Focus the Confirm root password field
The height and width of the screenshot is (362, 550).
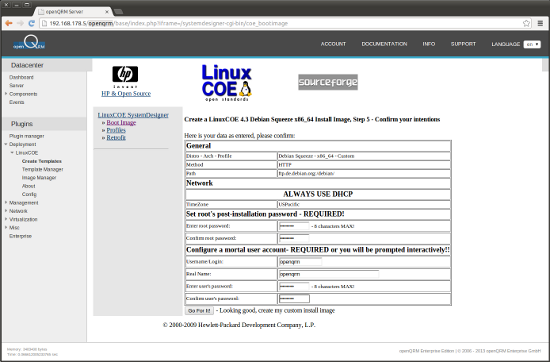[294, 238]
